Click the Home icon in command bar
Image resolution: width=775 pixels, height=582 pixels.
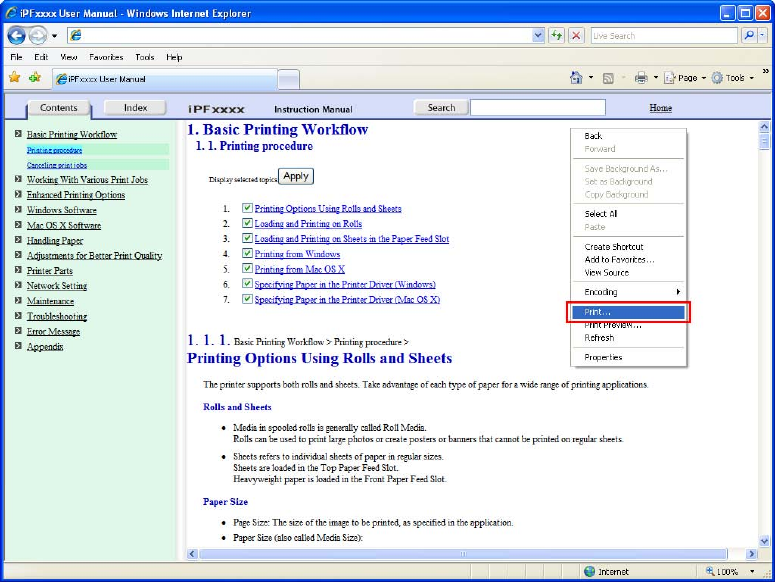coord(577,78)
